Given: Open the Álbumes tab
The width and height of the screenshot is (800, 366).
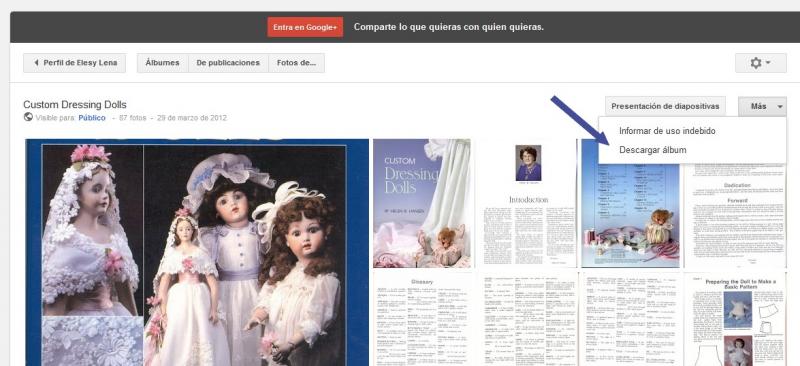Looking at the screenshot, I should [162, 63].
